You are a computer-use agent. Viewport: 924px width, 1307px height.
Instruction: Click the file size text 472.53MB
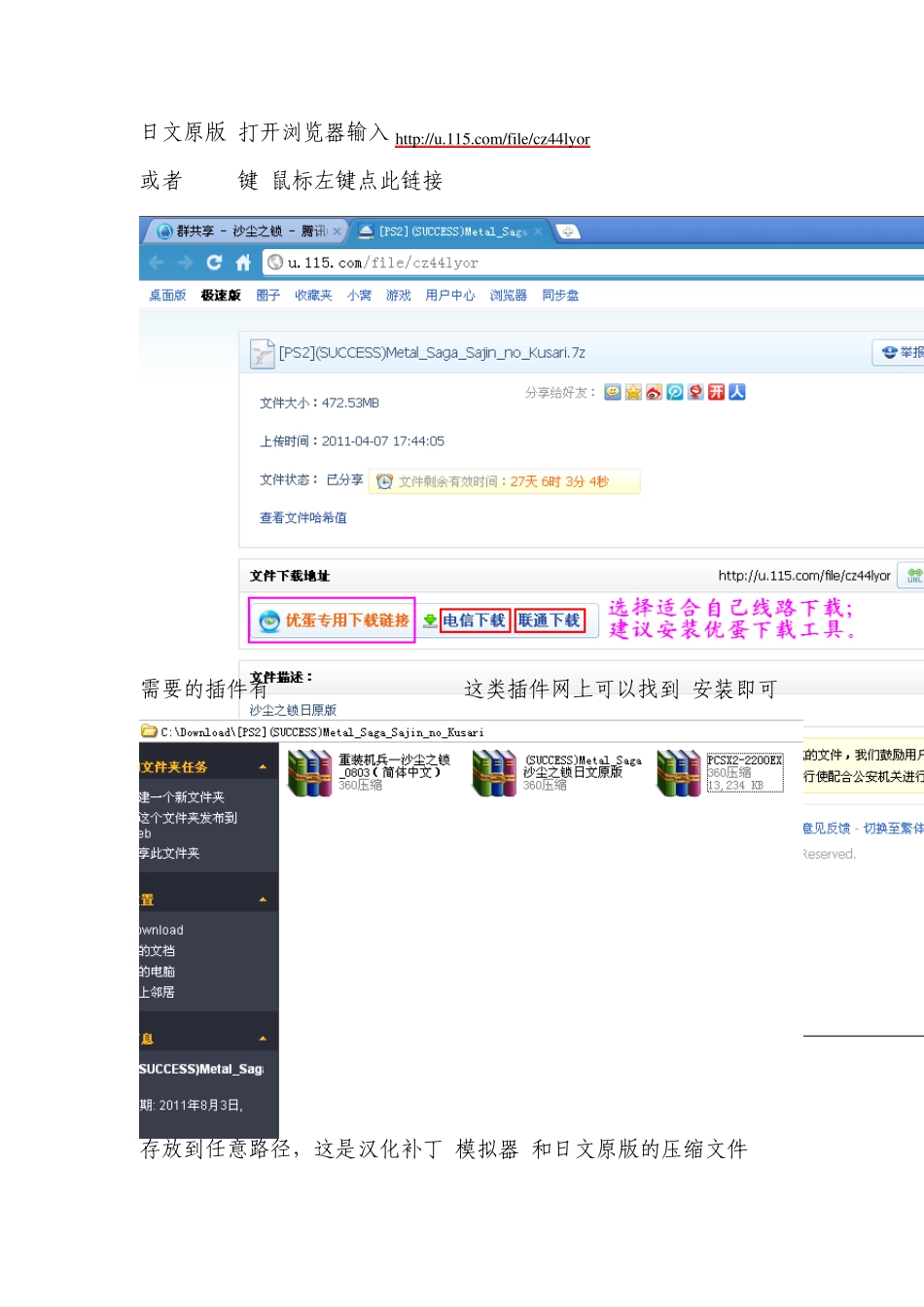point(351,403)
